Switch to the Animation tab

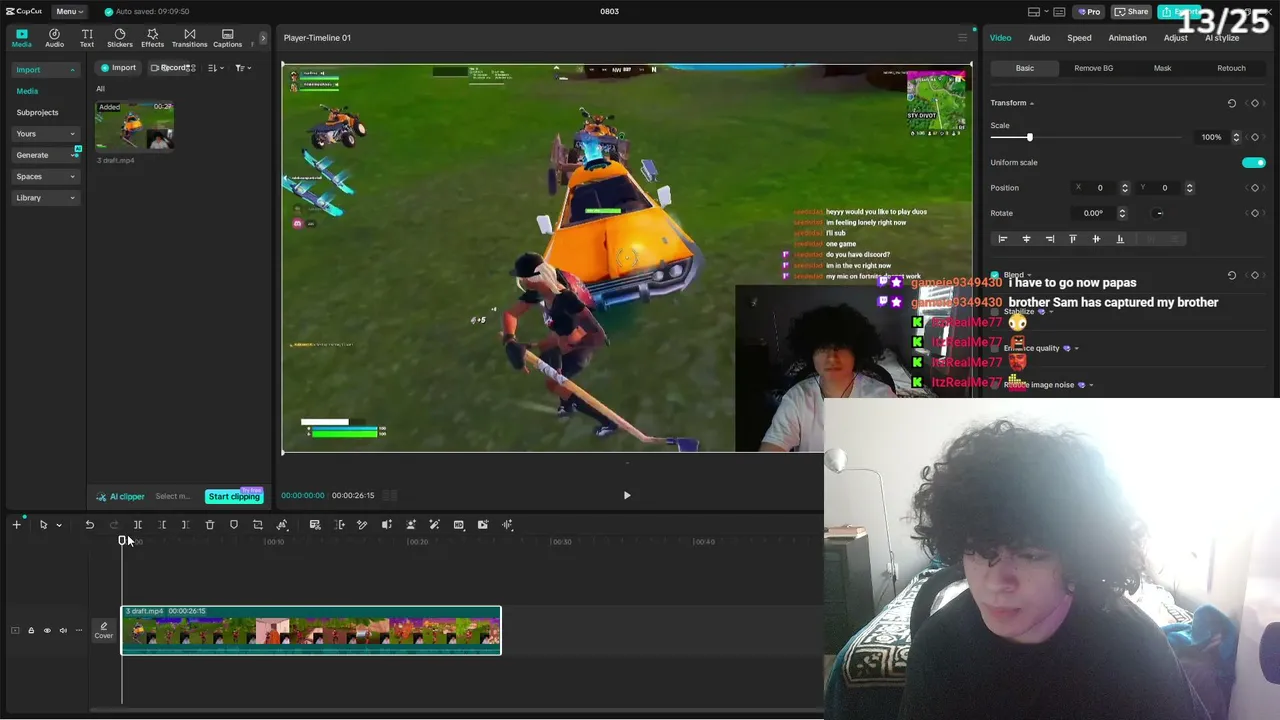pyautogui.click(x=1127, y=38)
